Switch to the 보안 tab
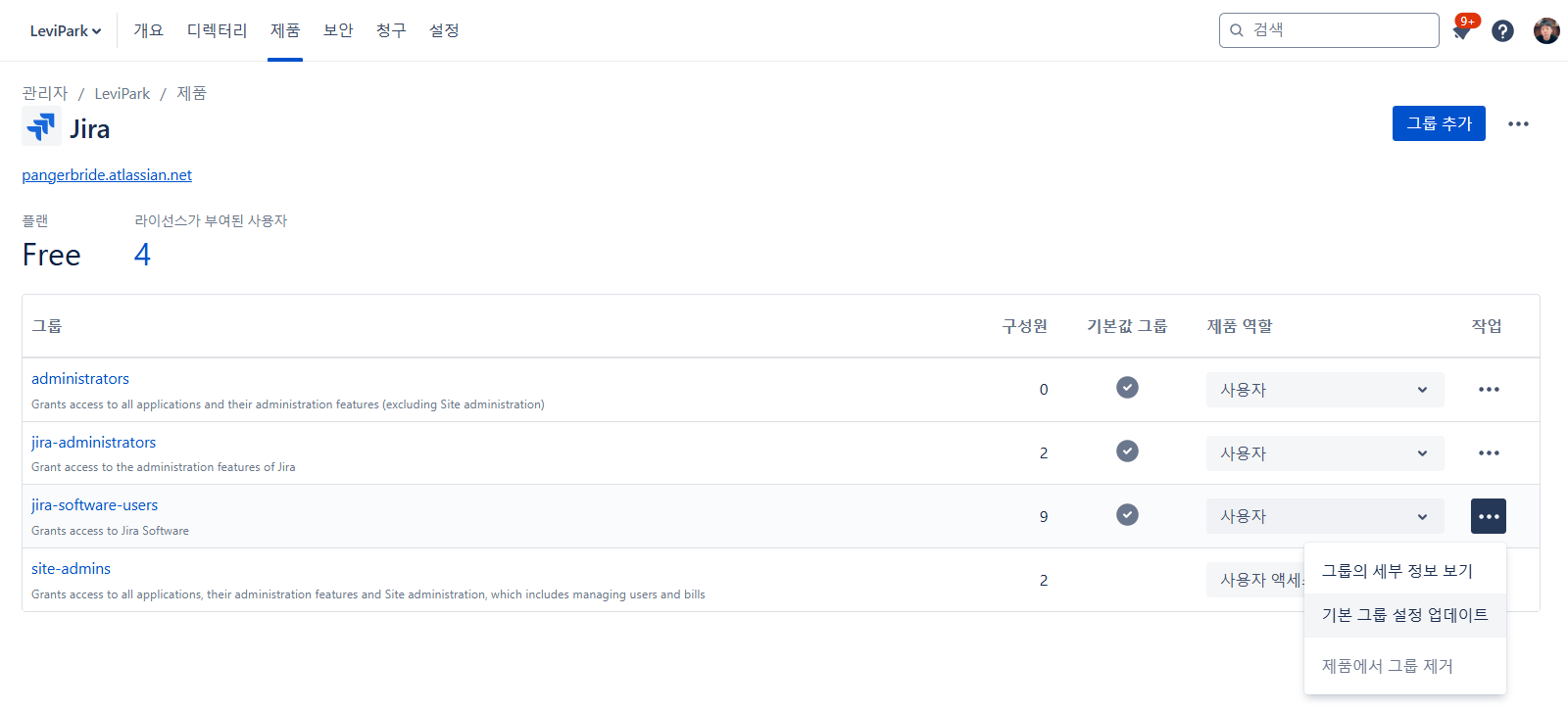 pyautogui.click(x=338, y=30)
